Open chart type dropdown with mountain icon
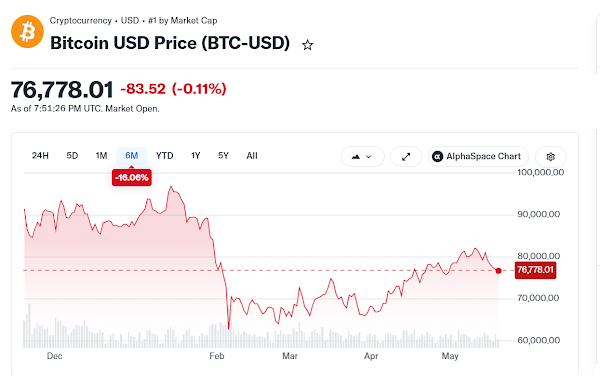 coord(362,157)
